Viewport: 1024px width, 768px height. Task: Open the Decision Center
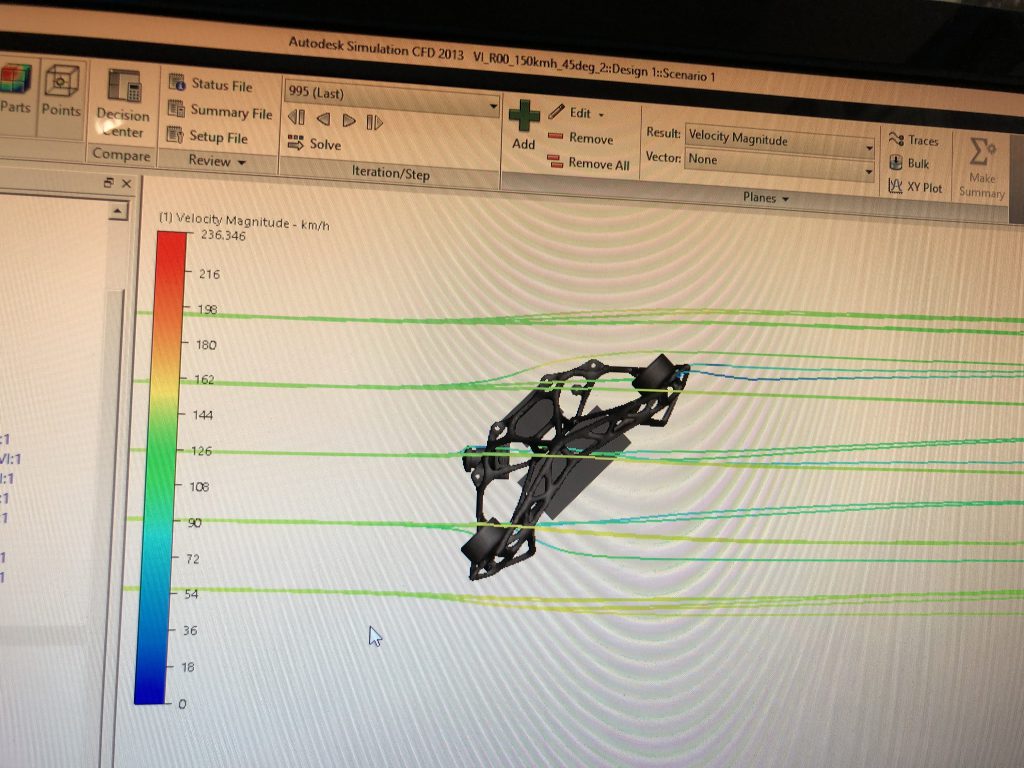(123, 103)
